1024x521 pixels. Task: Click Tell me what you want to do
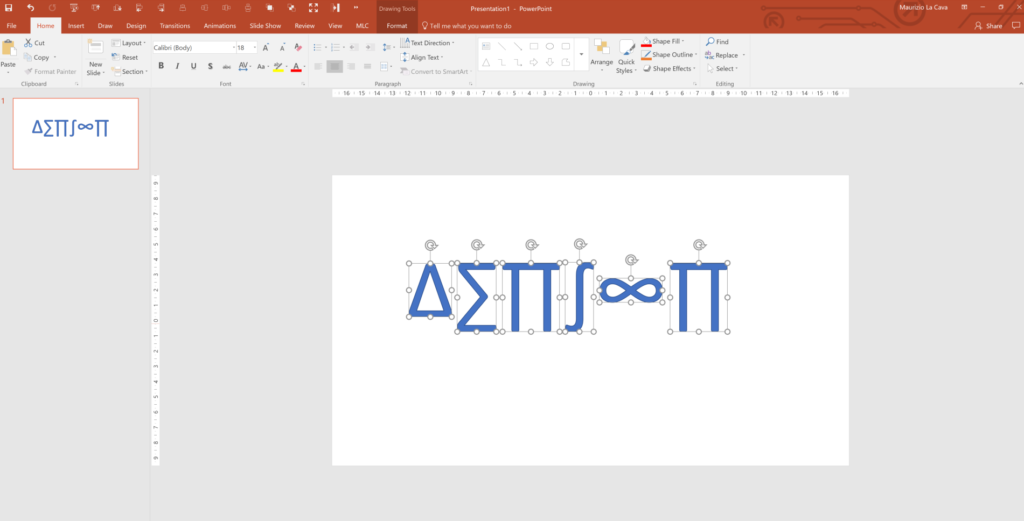(466, 26)
